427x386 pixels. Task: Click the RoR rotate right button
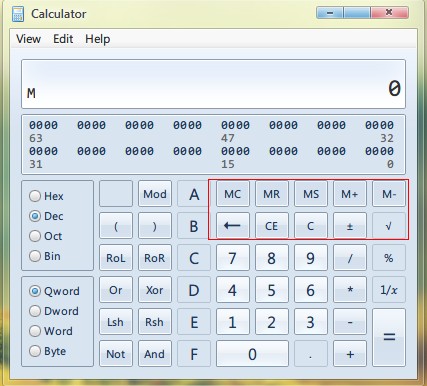coord(155,258)
